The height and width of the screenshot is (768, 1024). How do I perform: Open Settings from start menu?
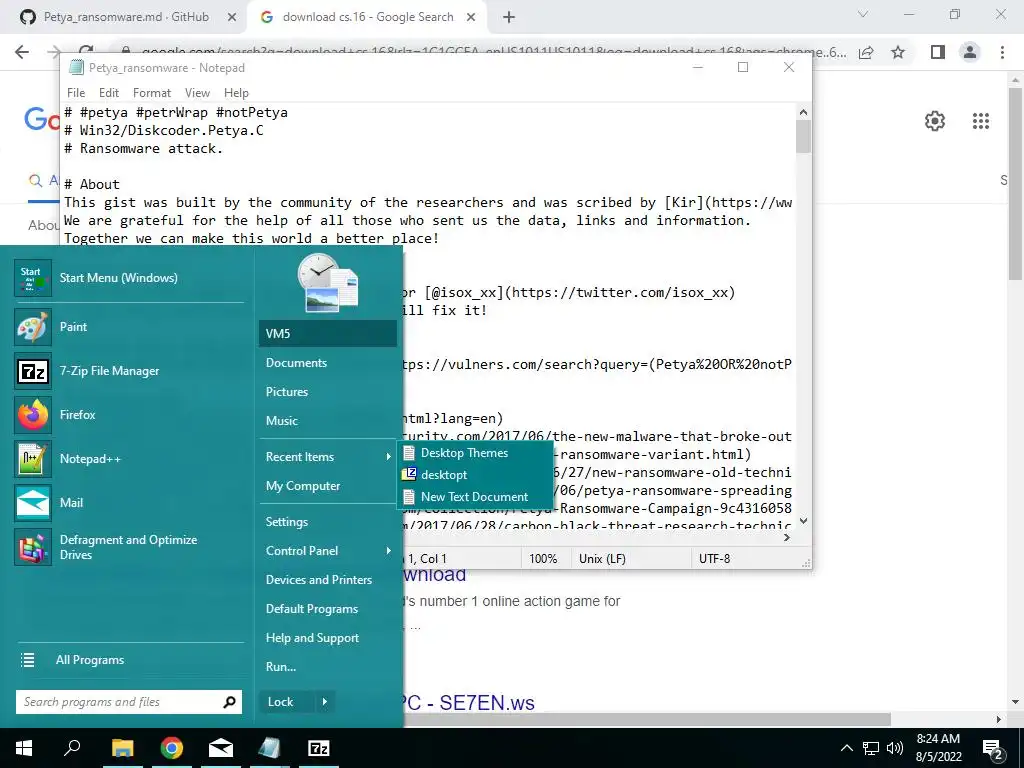[x=327, y=522]
